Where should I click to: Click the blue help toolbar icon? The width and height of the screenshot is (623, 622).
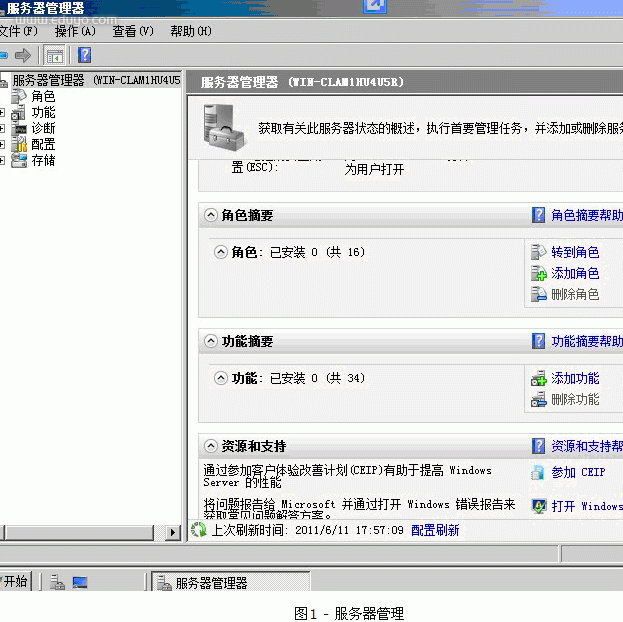(x=85, y=55)
